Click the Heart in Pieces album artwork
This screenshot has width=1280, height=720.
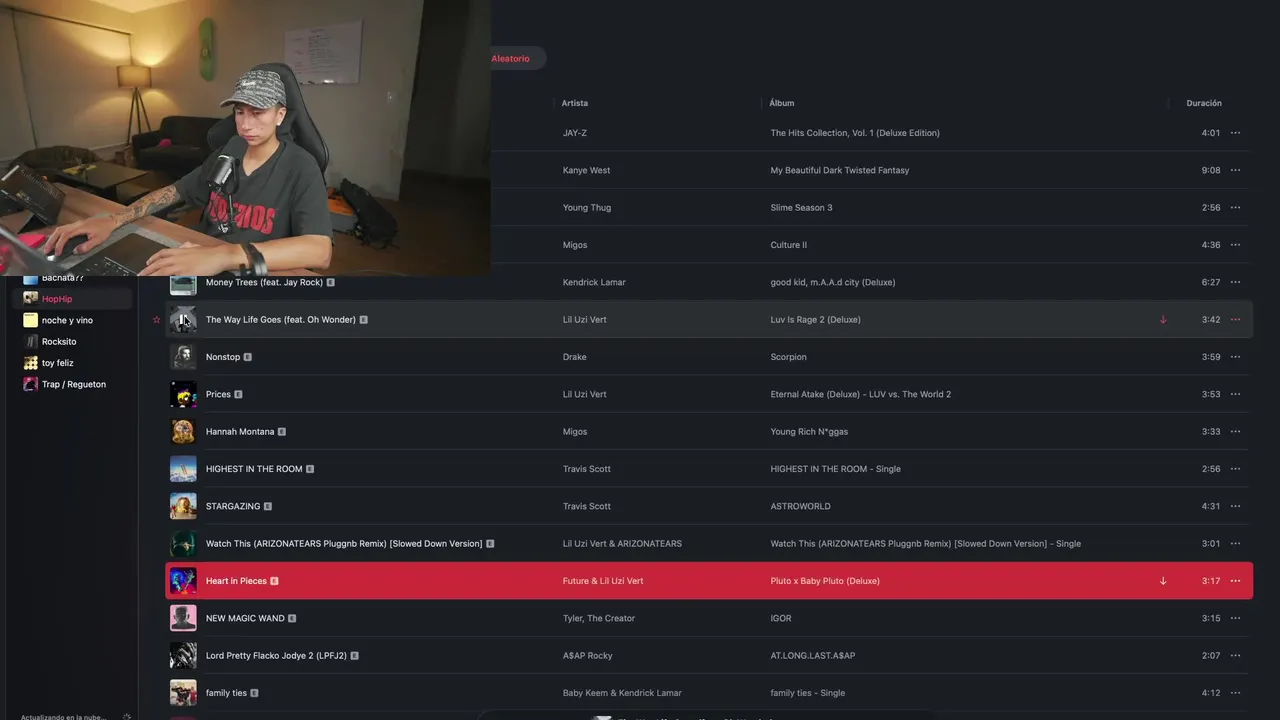183,581
